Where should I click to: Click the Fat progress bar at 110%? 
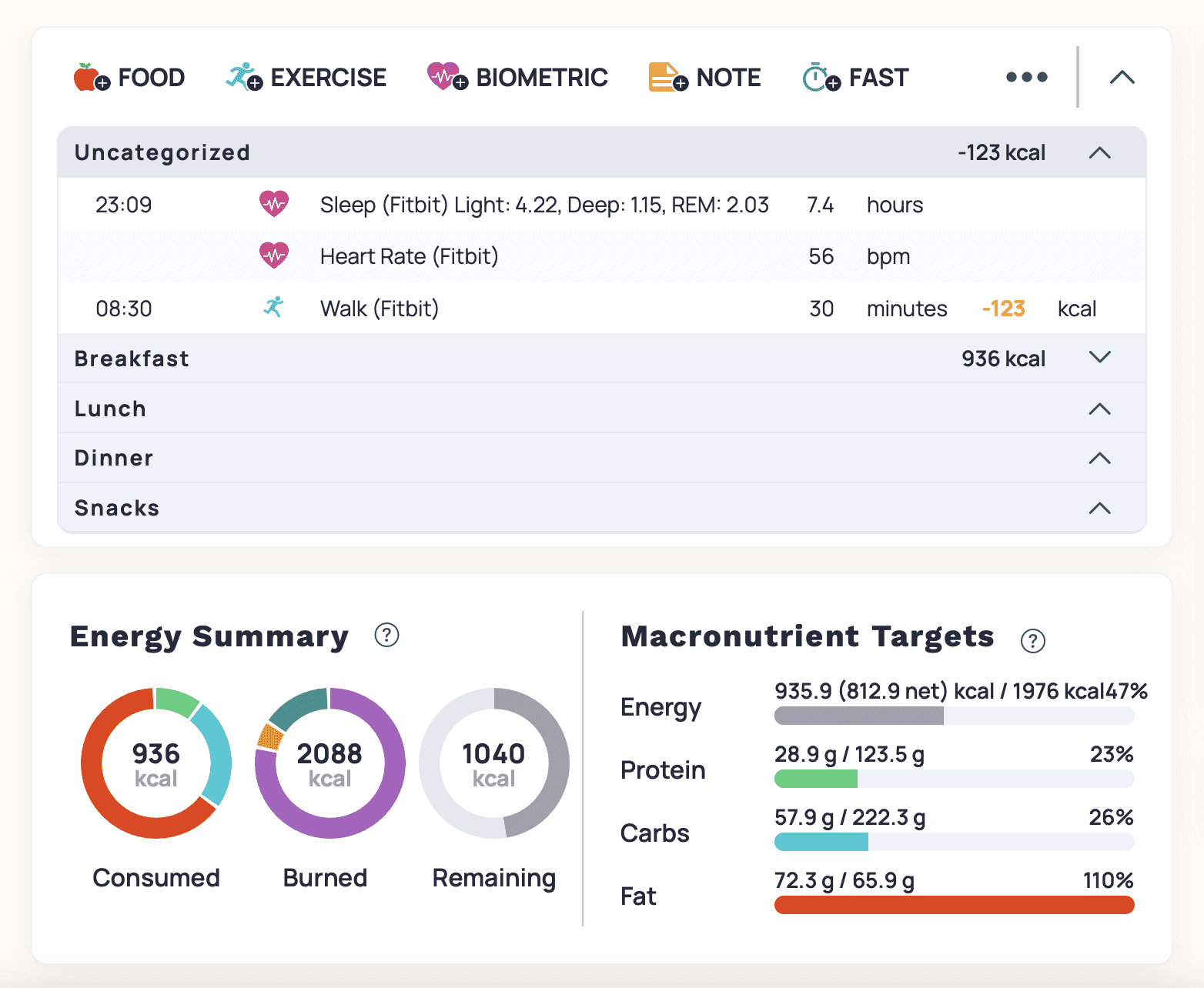tap(953, 906)
